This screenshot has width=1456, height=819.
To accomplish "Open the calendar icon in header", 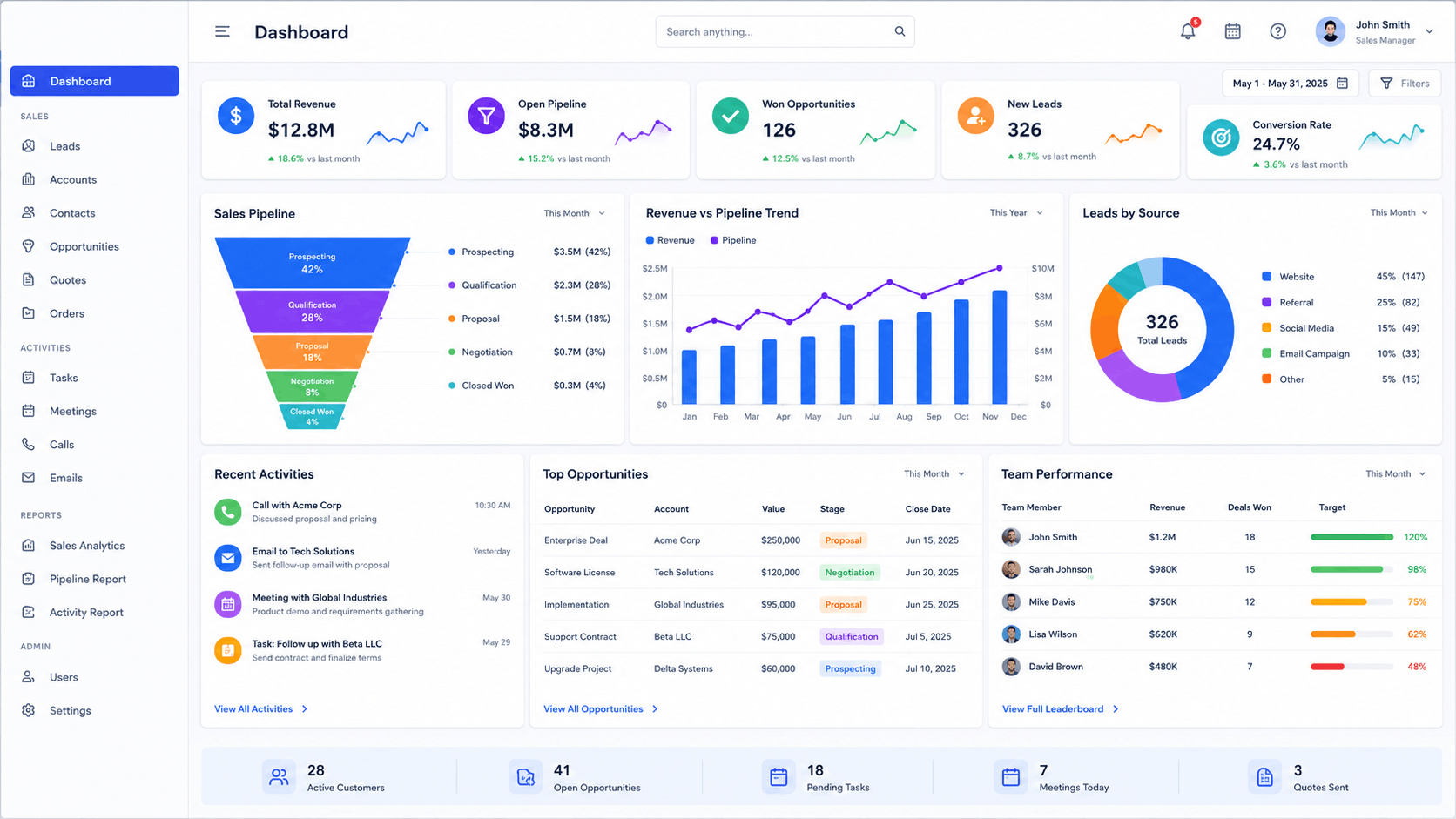I will click(x=1232, y=31).
